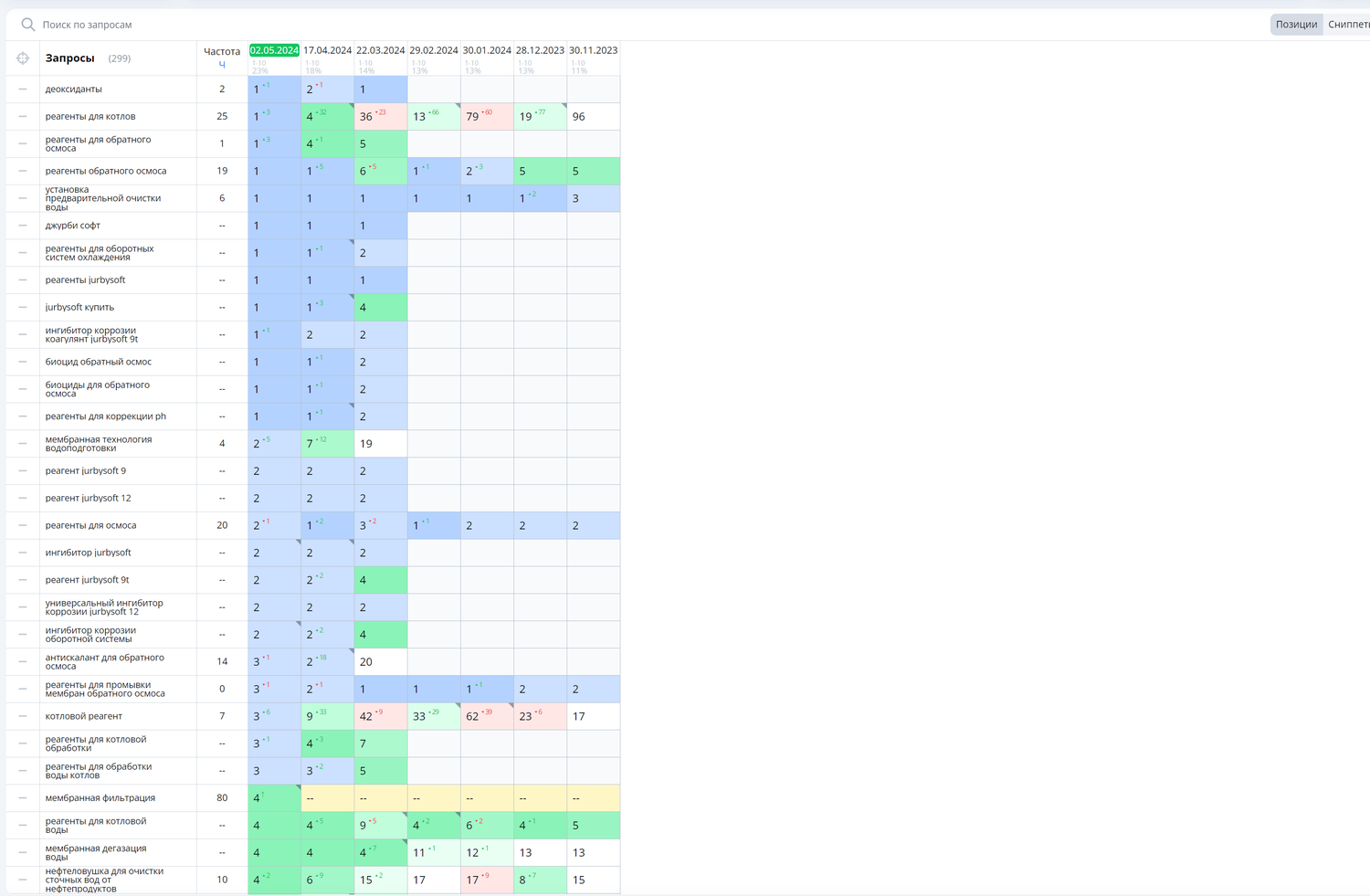Viewport: 1370px width, 896px height.
Task: Click the dash icon for row деоксиданты
Action: (23, 90)
